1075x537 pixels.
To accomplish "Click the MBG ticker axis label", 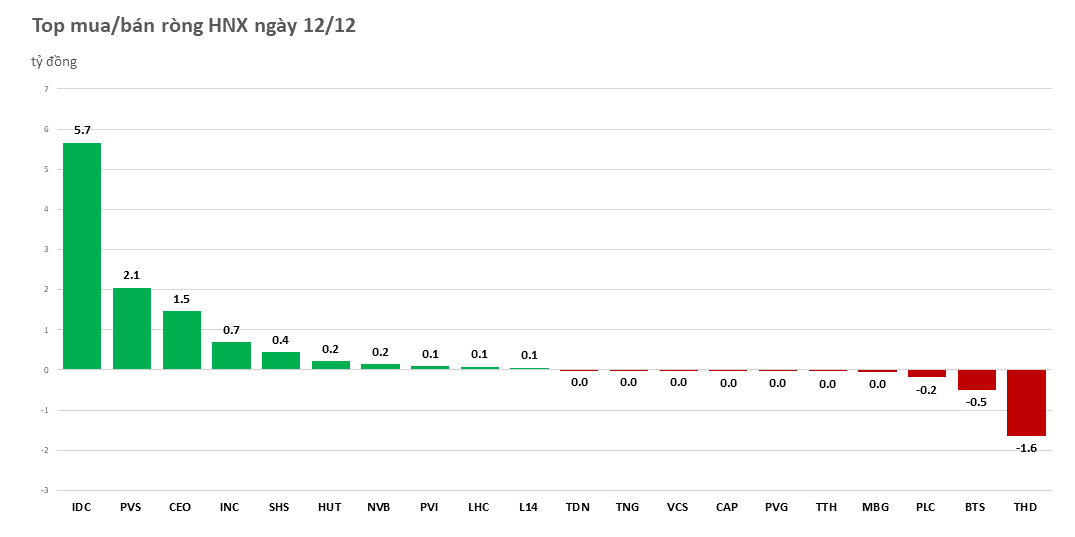I will (876, 507).
